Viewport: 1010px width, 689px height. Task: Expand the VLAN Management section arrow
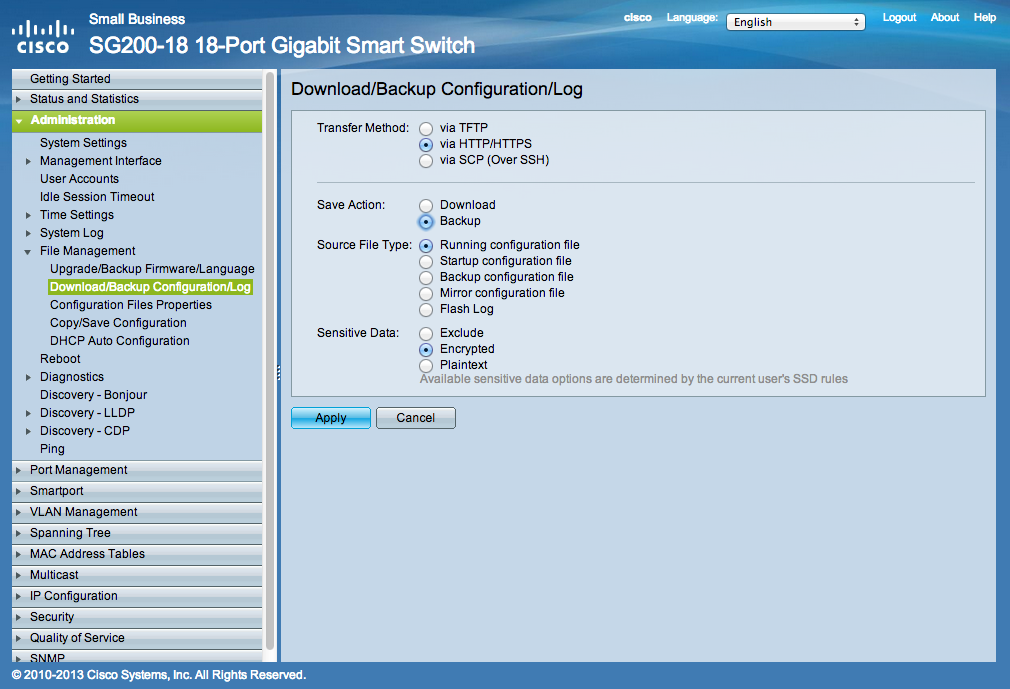pyautogui.click(x=19, y=513)
